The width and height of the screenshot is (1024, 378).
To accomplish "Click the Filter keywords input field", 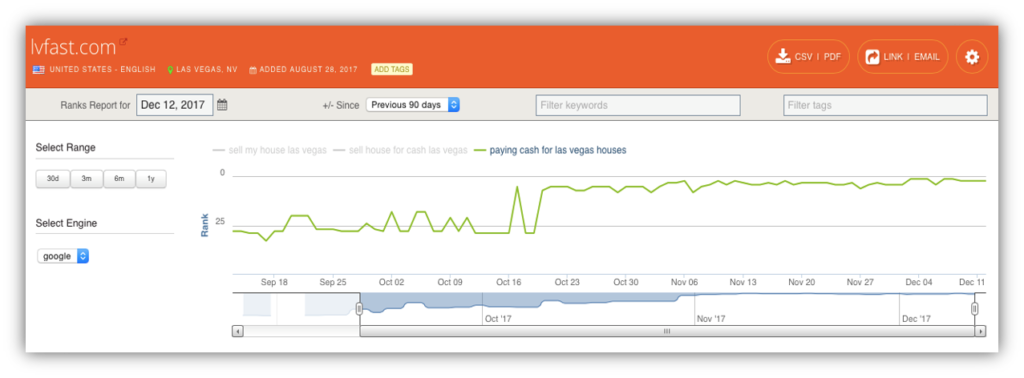I will pos(638,105).
